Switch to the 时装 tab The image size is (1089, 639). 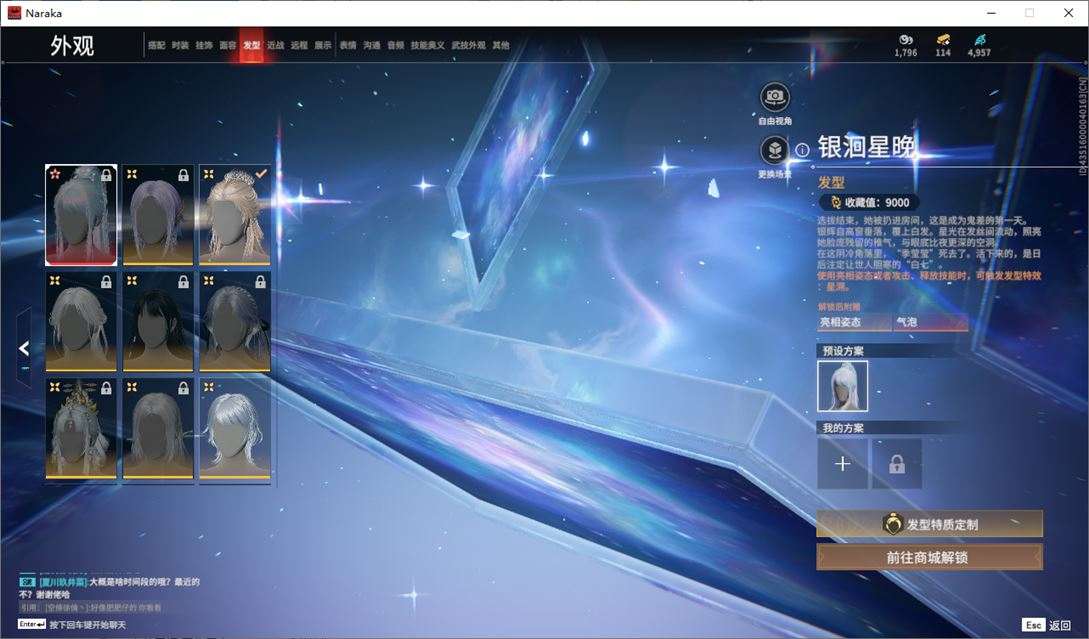point(180,45)
